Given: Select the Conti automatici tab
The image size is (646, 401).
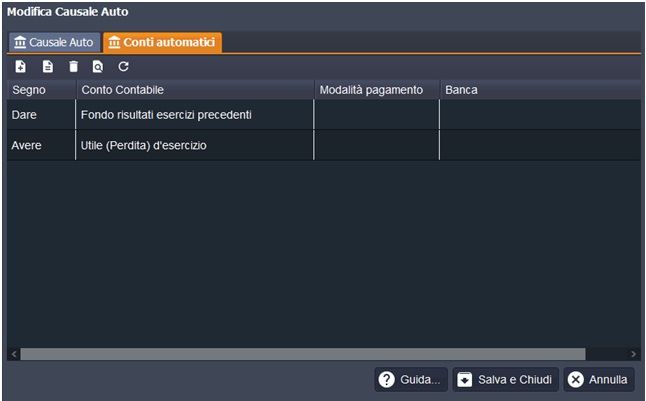Looking at the screenshot, I should point(163,42).
